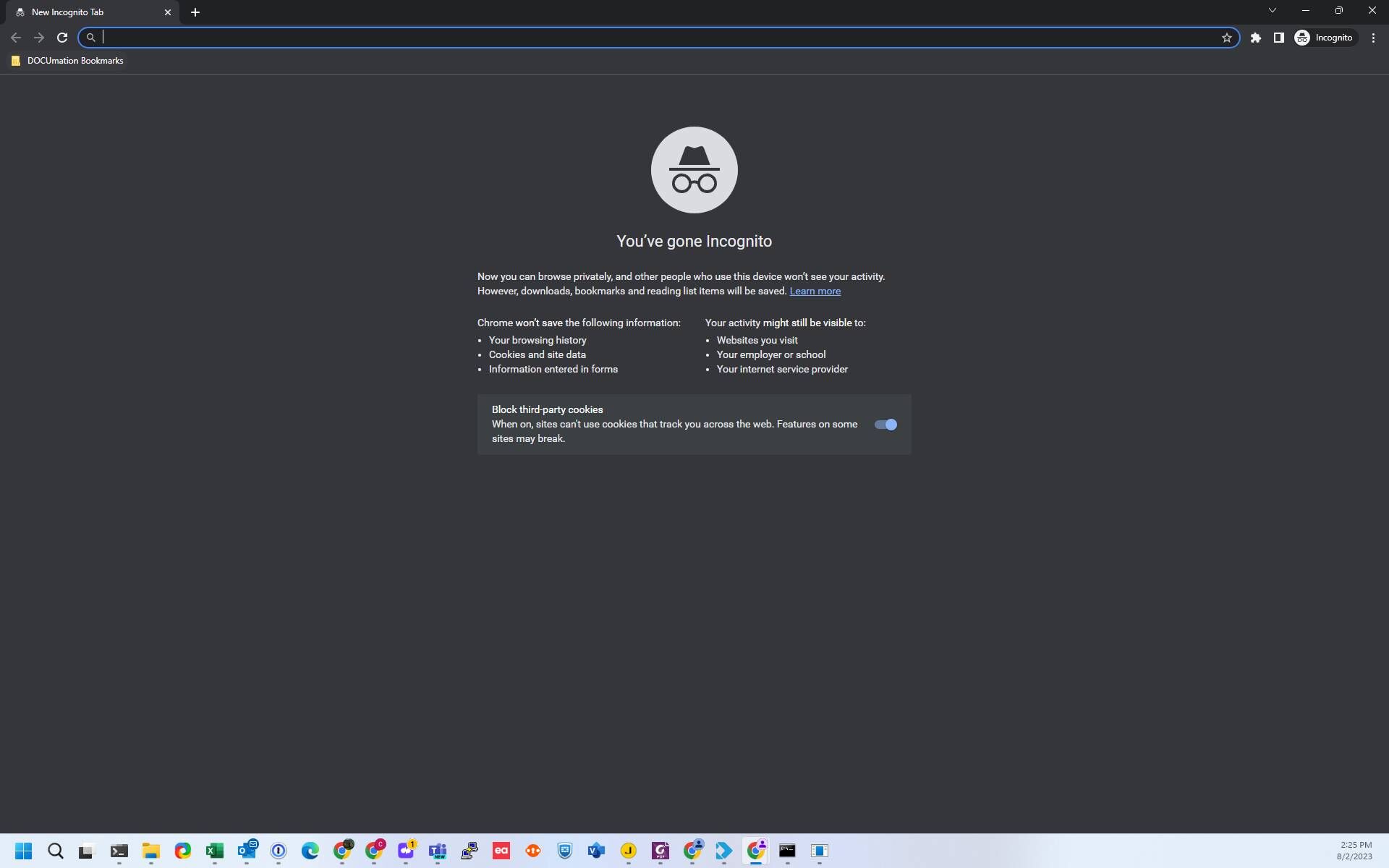Open Chrome's three-dot menu

coord(1373,38)
